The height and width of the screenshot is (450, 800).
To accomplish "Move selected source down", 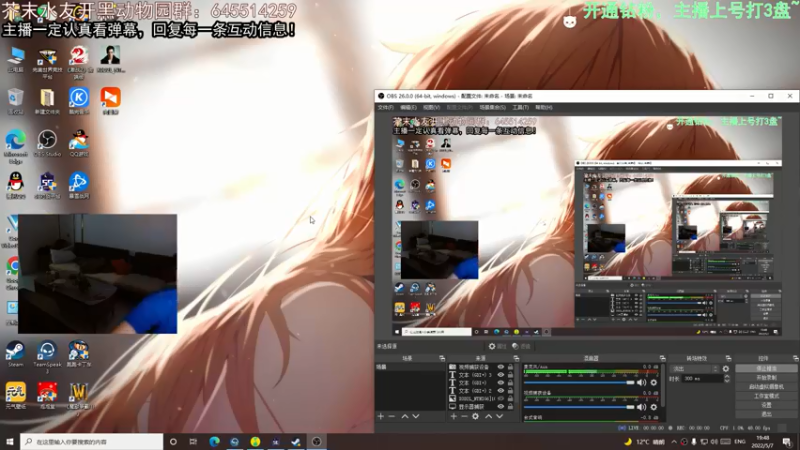I will tap(499, 416).
